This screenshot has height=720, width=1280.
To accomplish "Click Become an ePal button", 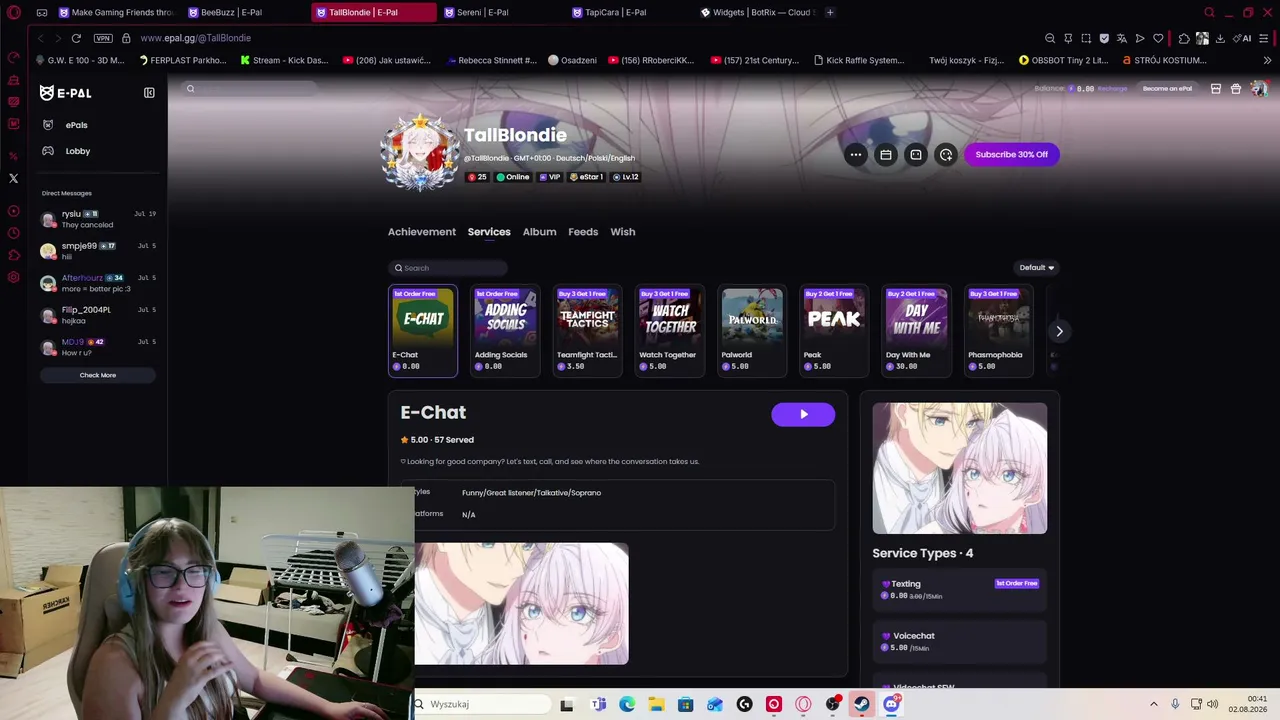I will click(x=1167, y=89).
